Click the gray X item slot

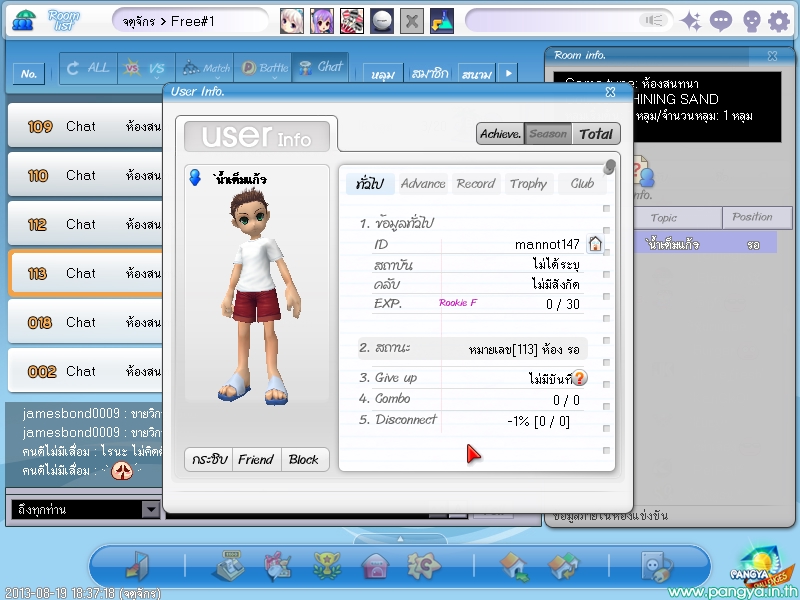[412, 21]
